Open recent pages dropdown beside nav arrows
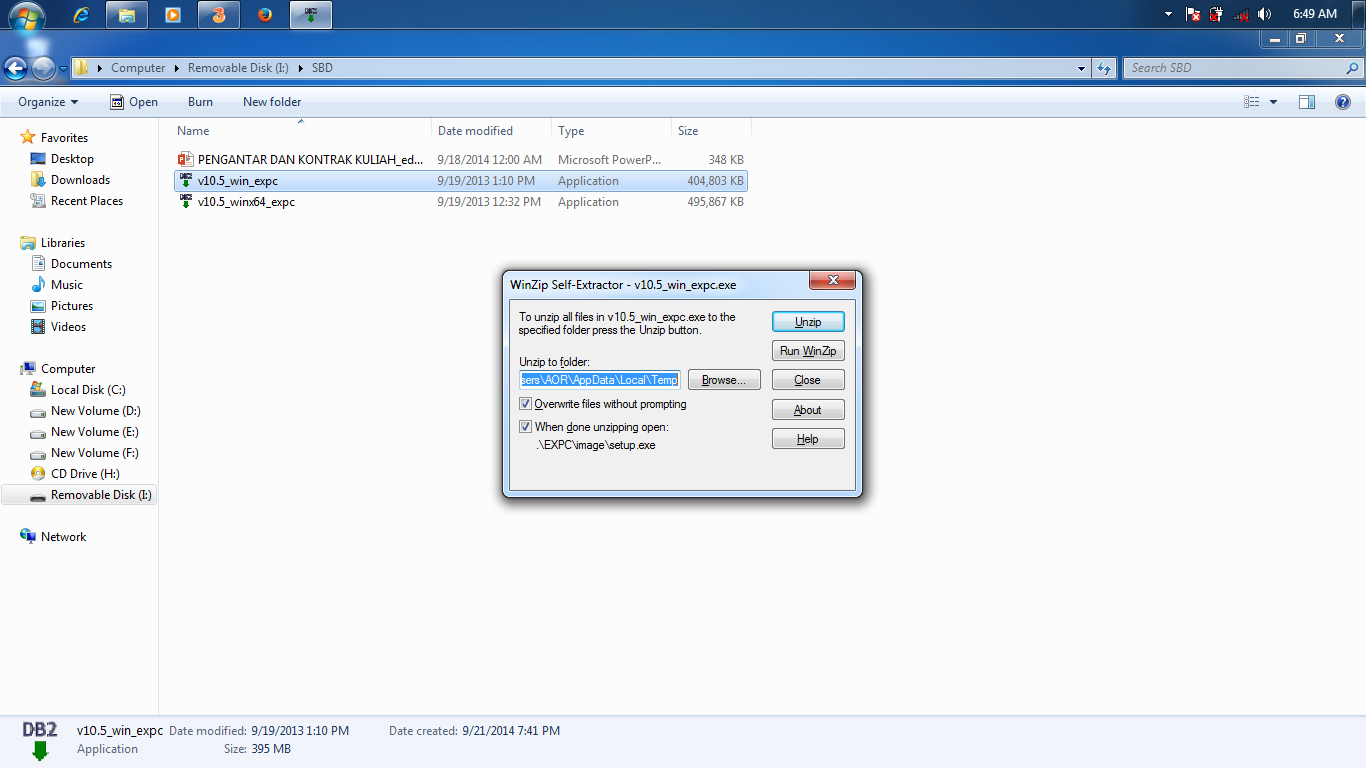The height and width of the screenshot is (768, 1366). 63,69
